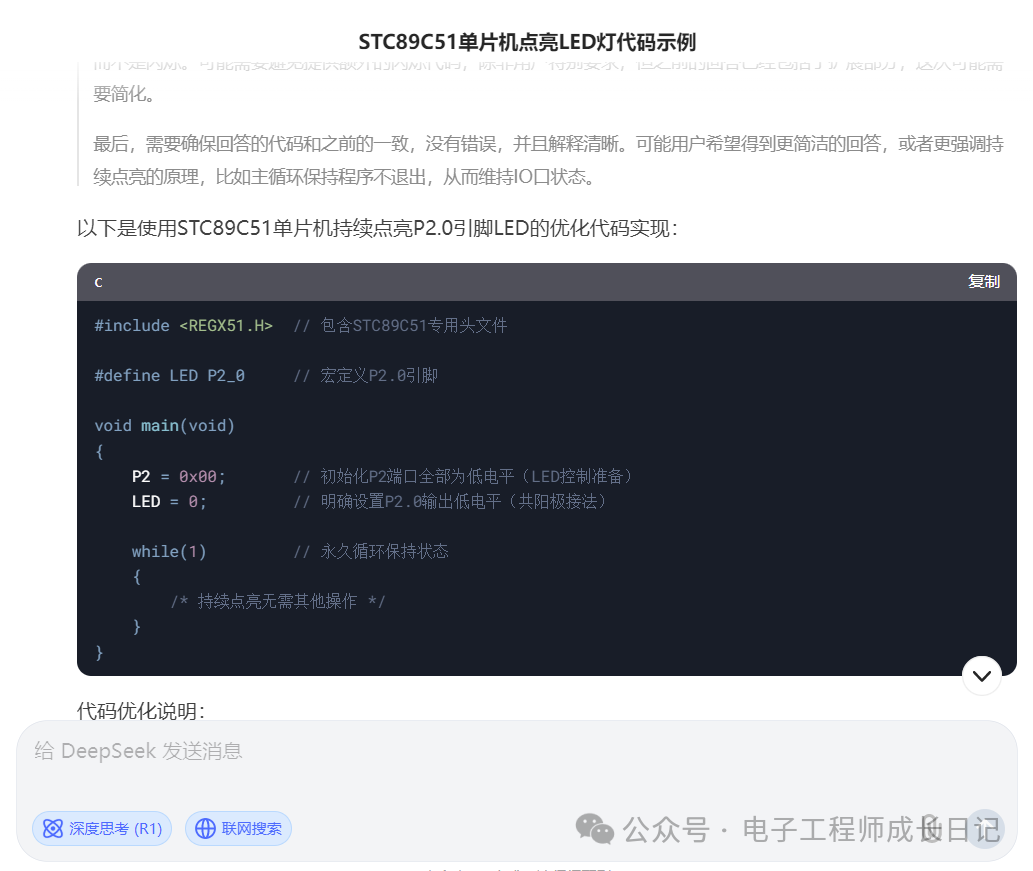
Task: Click the thinking paragraph starting 最后，需要确保
Action: (548, 160)
